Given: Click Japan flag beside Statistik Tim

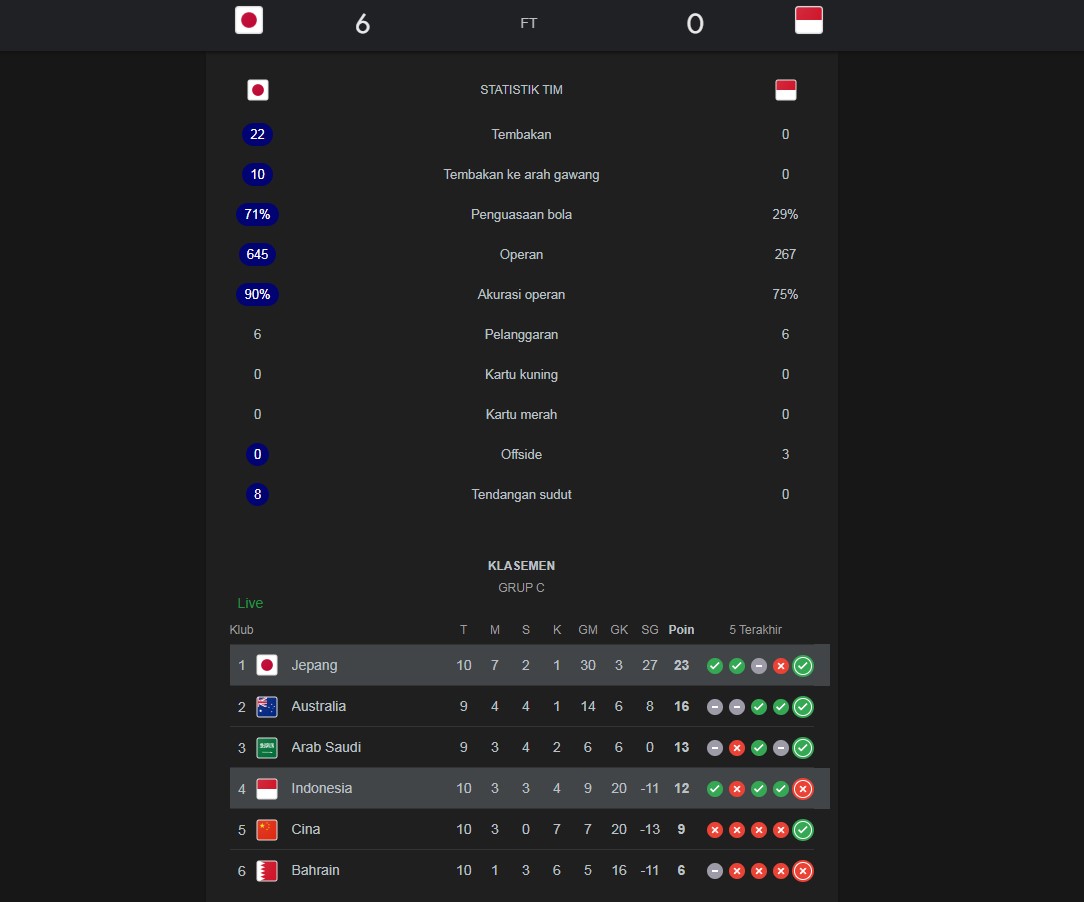Looking at the screenshot, I should (258, 90).
